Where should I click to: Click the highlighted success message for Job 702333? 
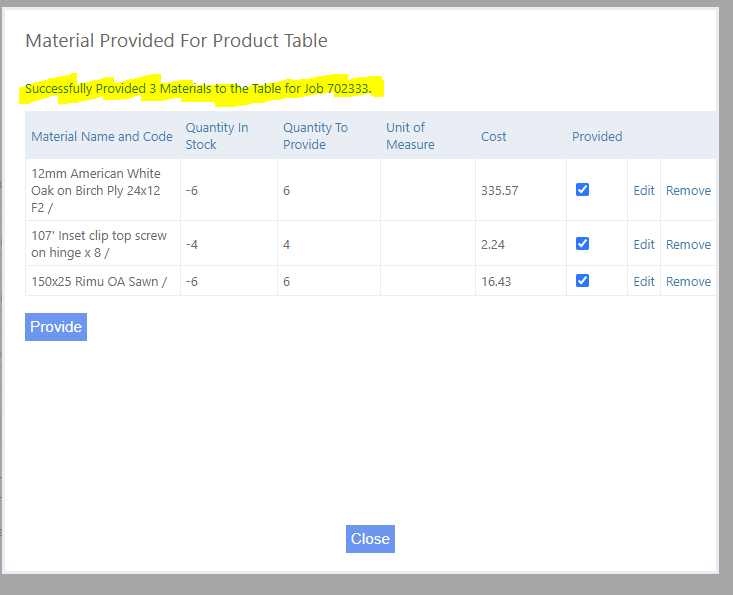198,89
